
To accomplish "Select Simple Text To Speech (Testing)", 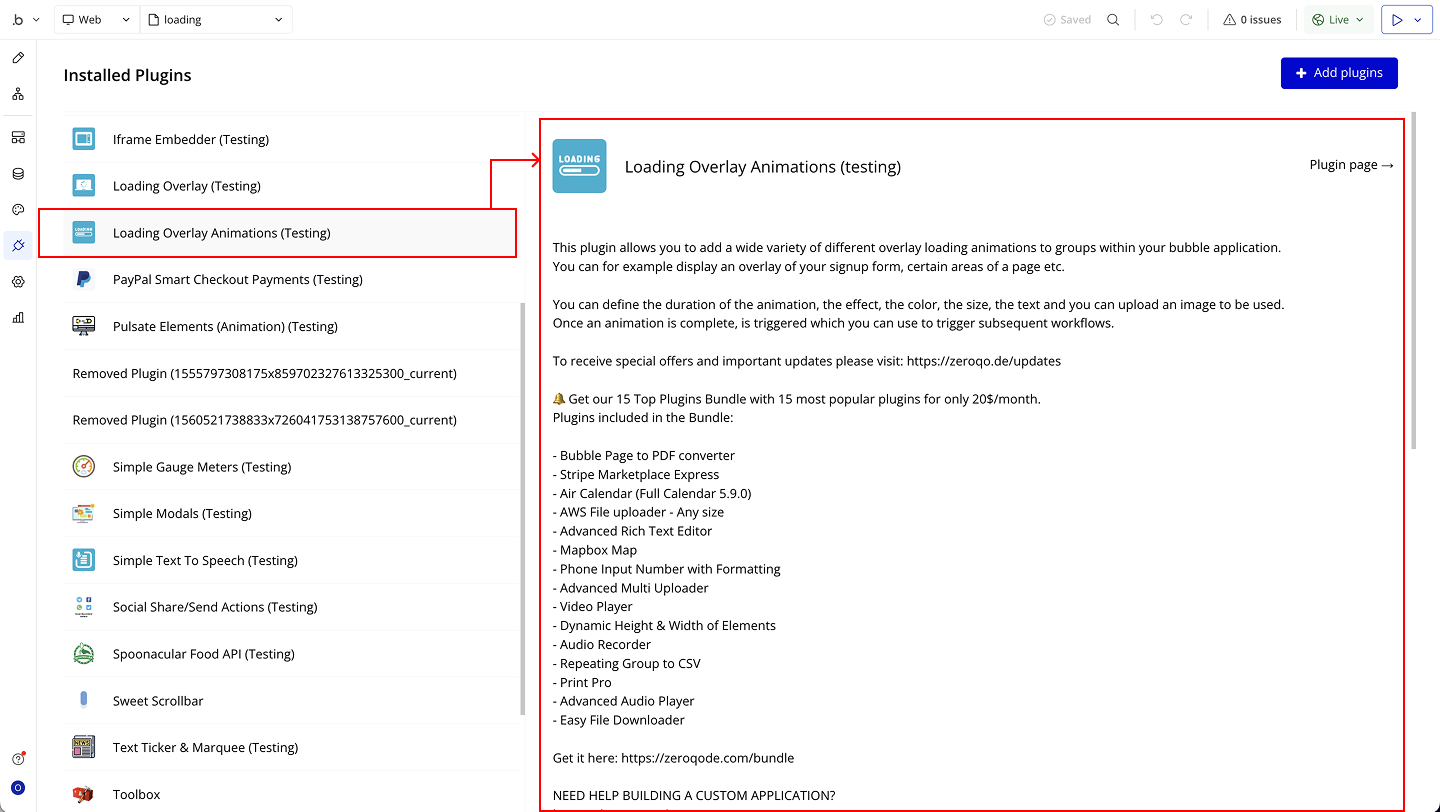I will [294, 560].
